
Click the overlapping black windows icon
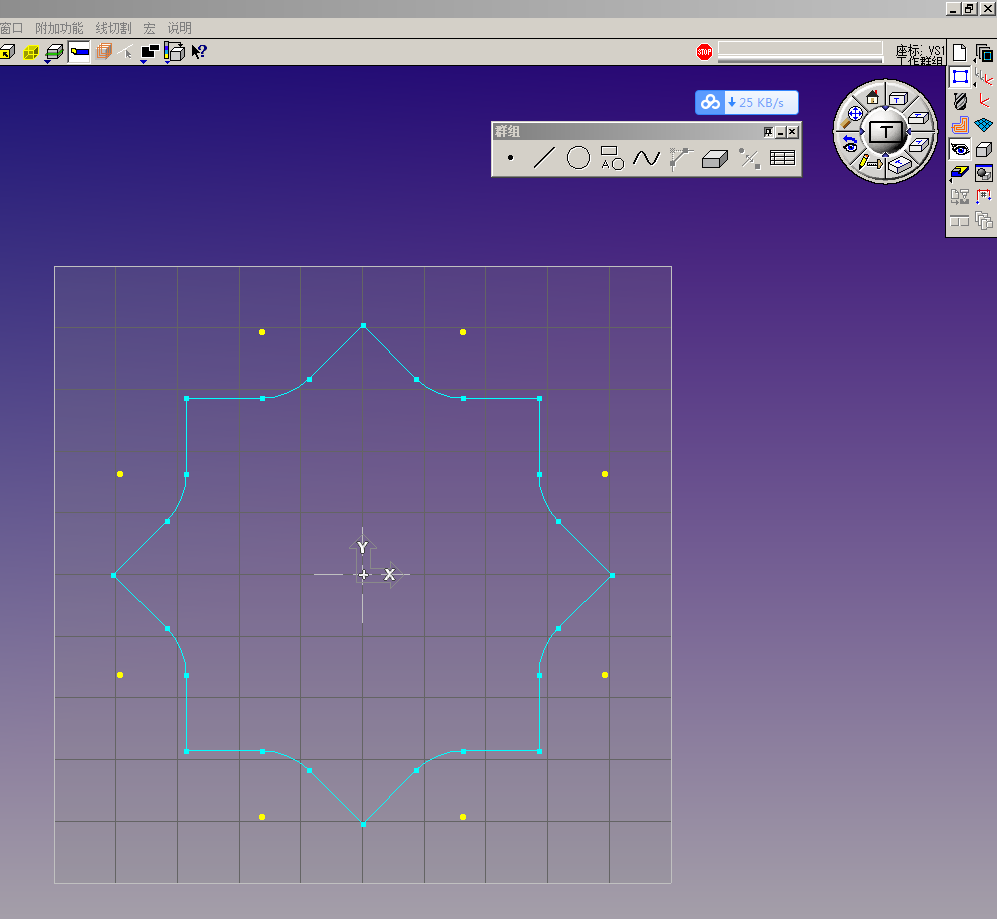click(150, 51)
